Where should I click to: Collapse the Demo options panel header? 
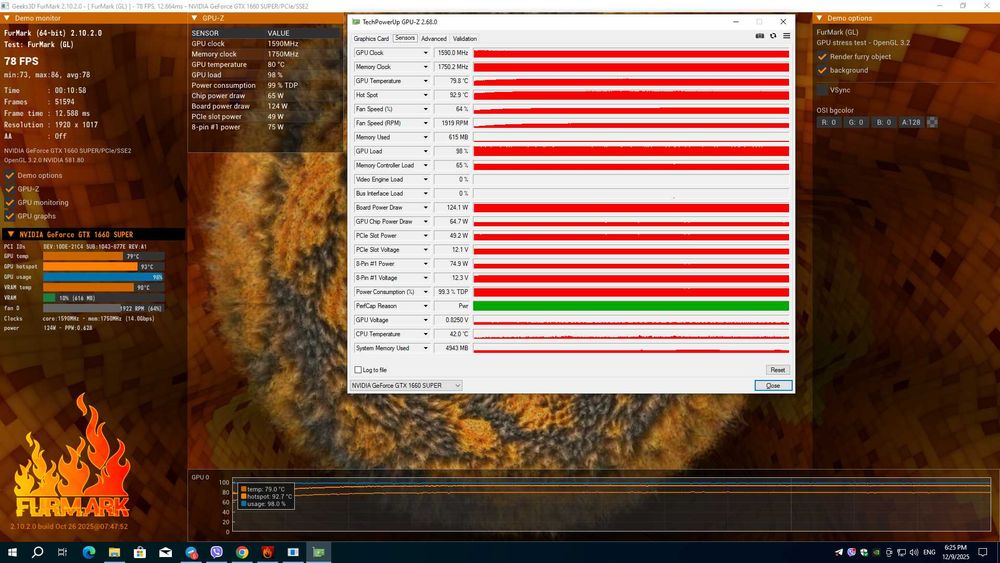click(820, 18)
